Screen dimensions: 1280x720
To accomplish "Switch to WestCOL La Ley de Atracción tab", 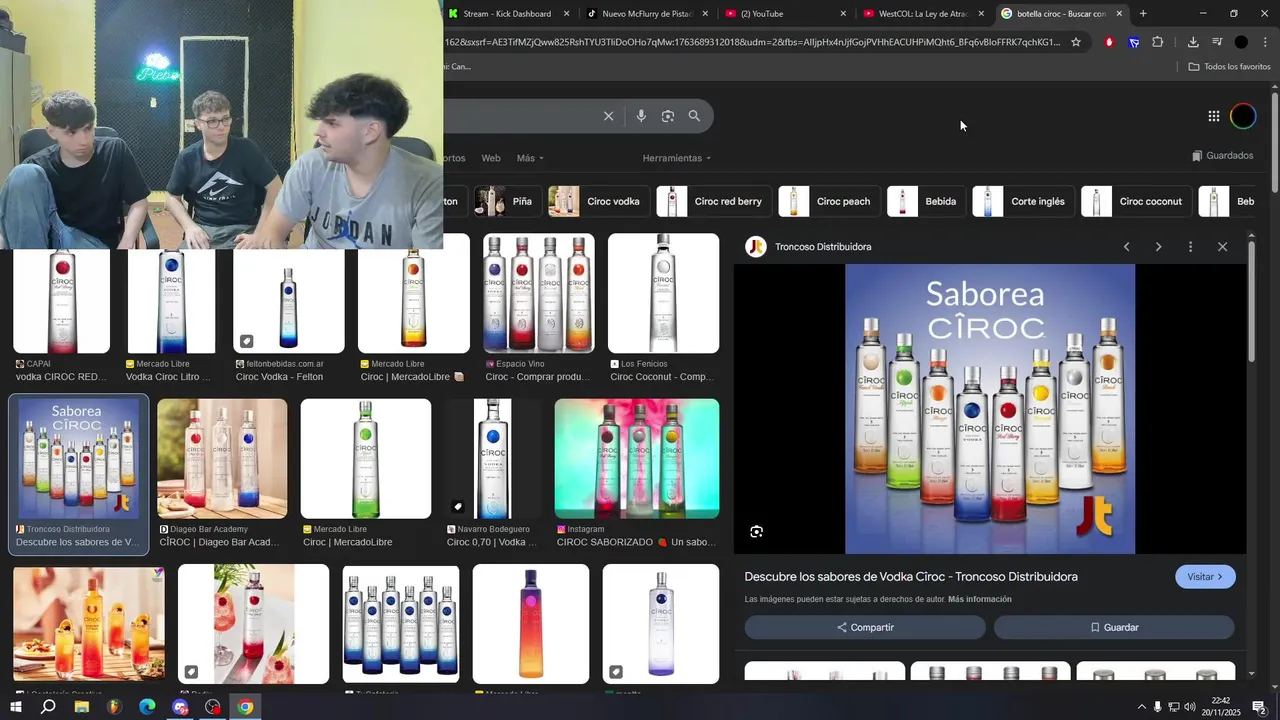I will click(922, 13).
